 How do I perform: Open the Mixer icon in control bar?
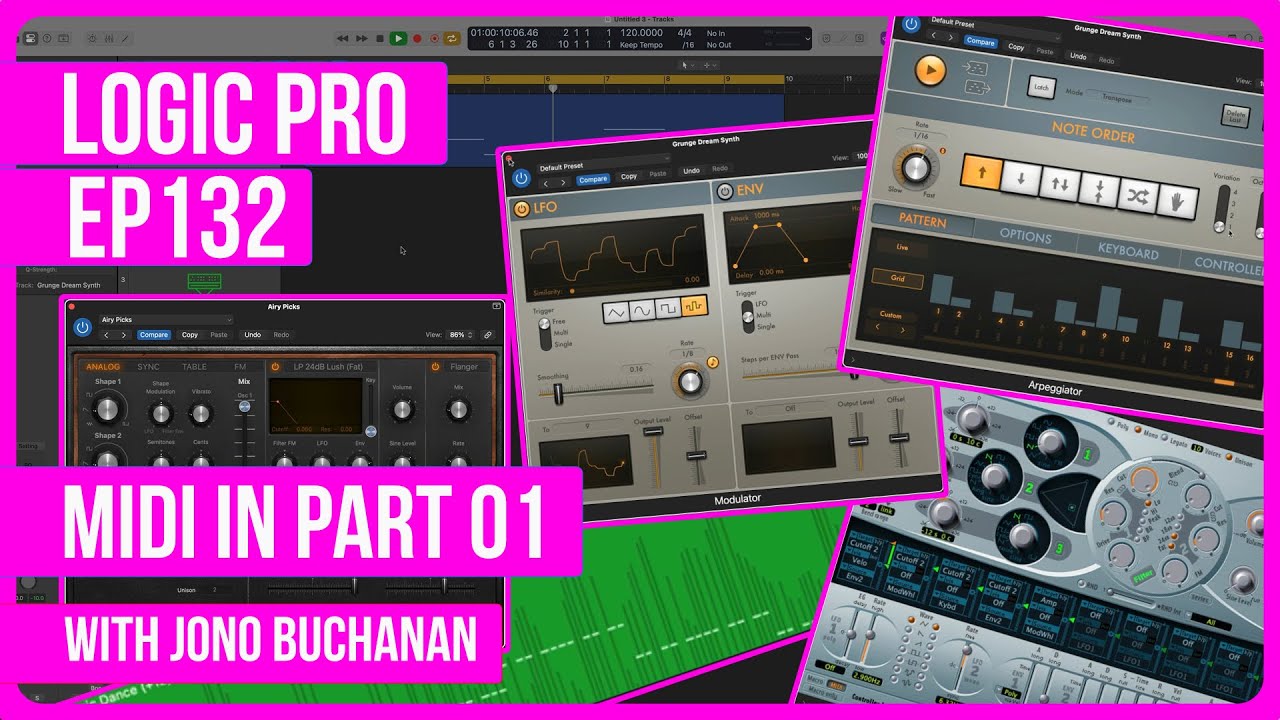[110, 38]
